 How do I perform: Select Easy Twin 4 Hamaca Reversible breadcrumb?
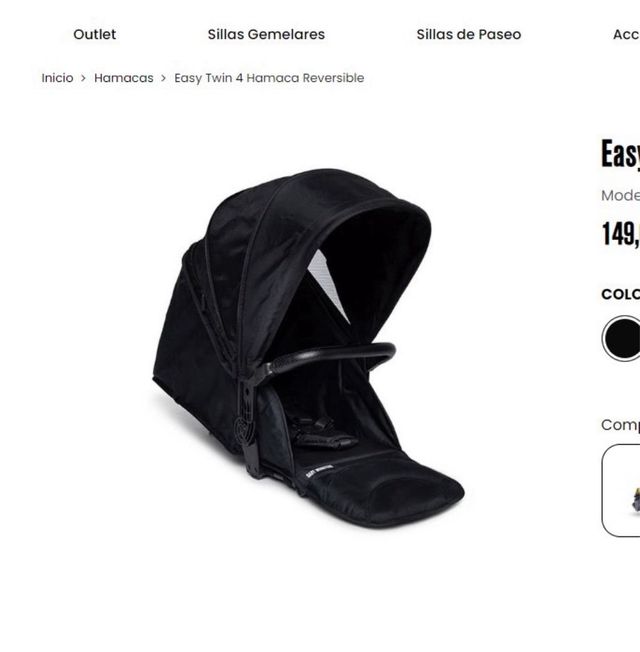coord(269,78)
